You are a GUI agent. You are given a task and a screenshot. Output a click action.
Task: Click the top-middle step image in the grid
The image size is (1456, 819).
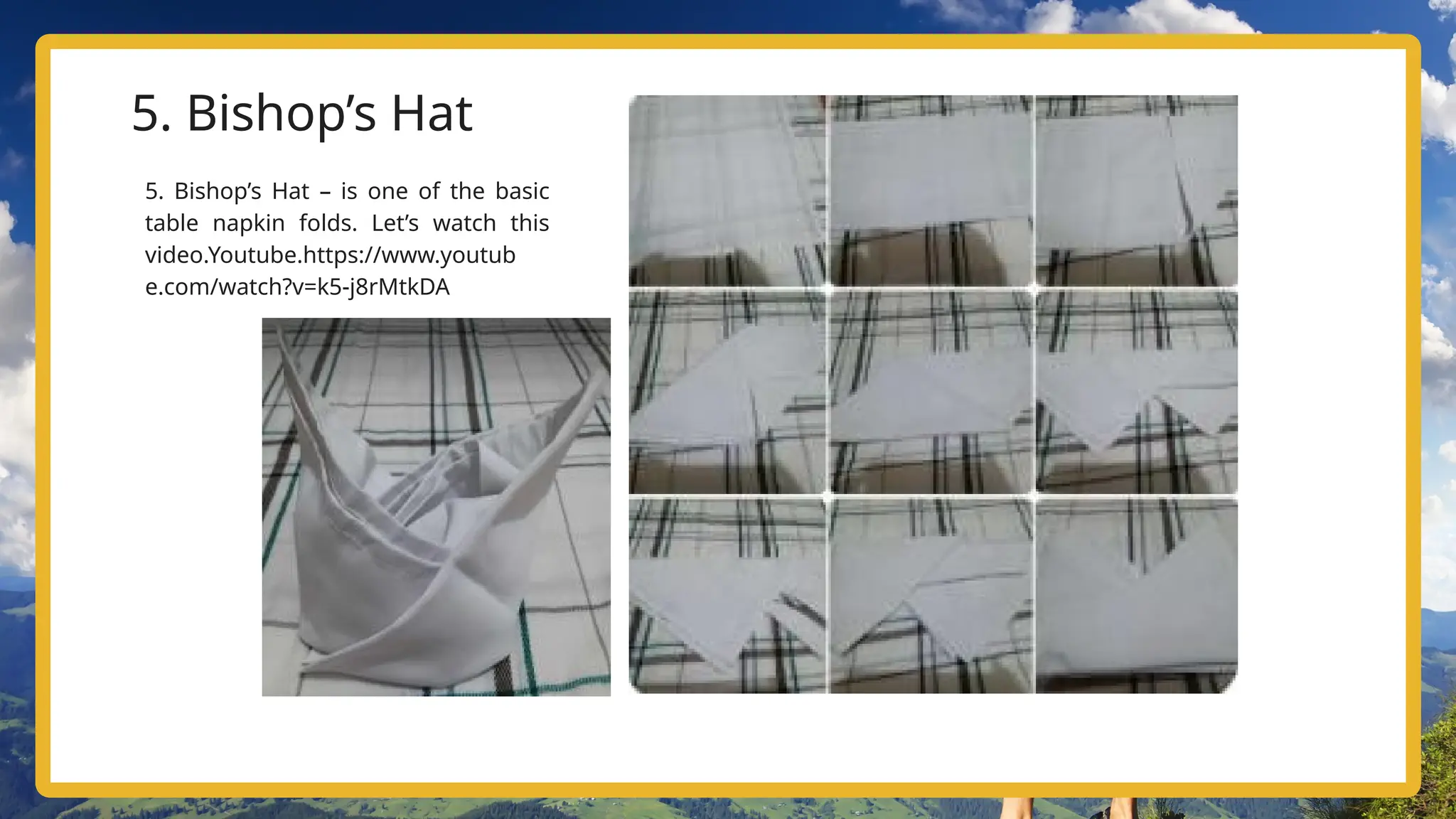pyautogui.click(x=931, y=191)
